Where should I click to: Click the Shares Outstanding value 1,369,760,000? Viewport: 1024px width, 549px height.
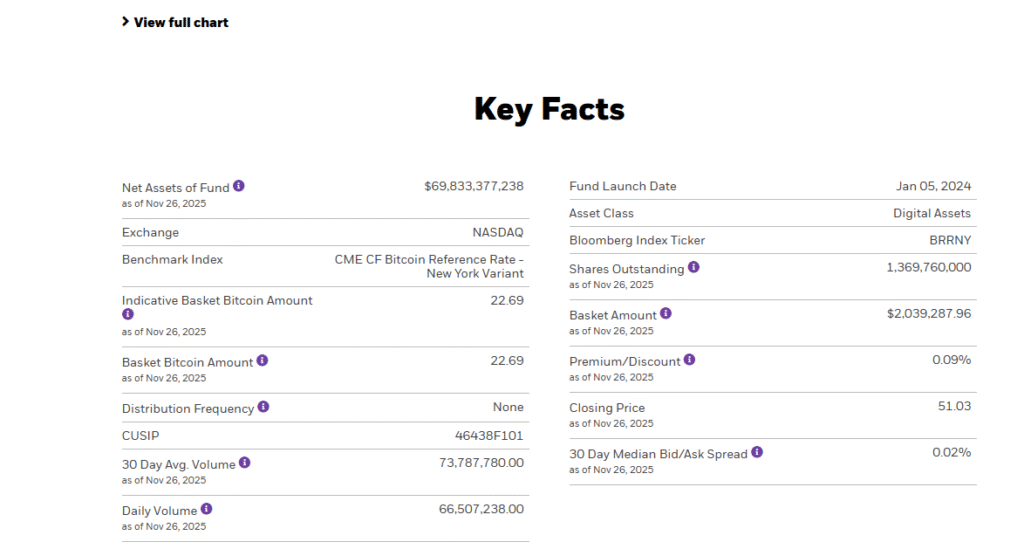pyautogui.click(x=928, y=267)
